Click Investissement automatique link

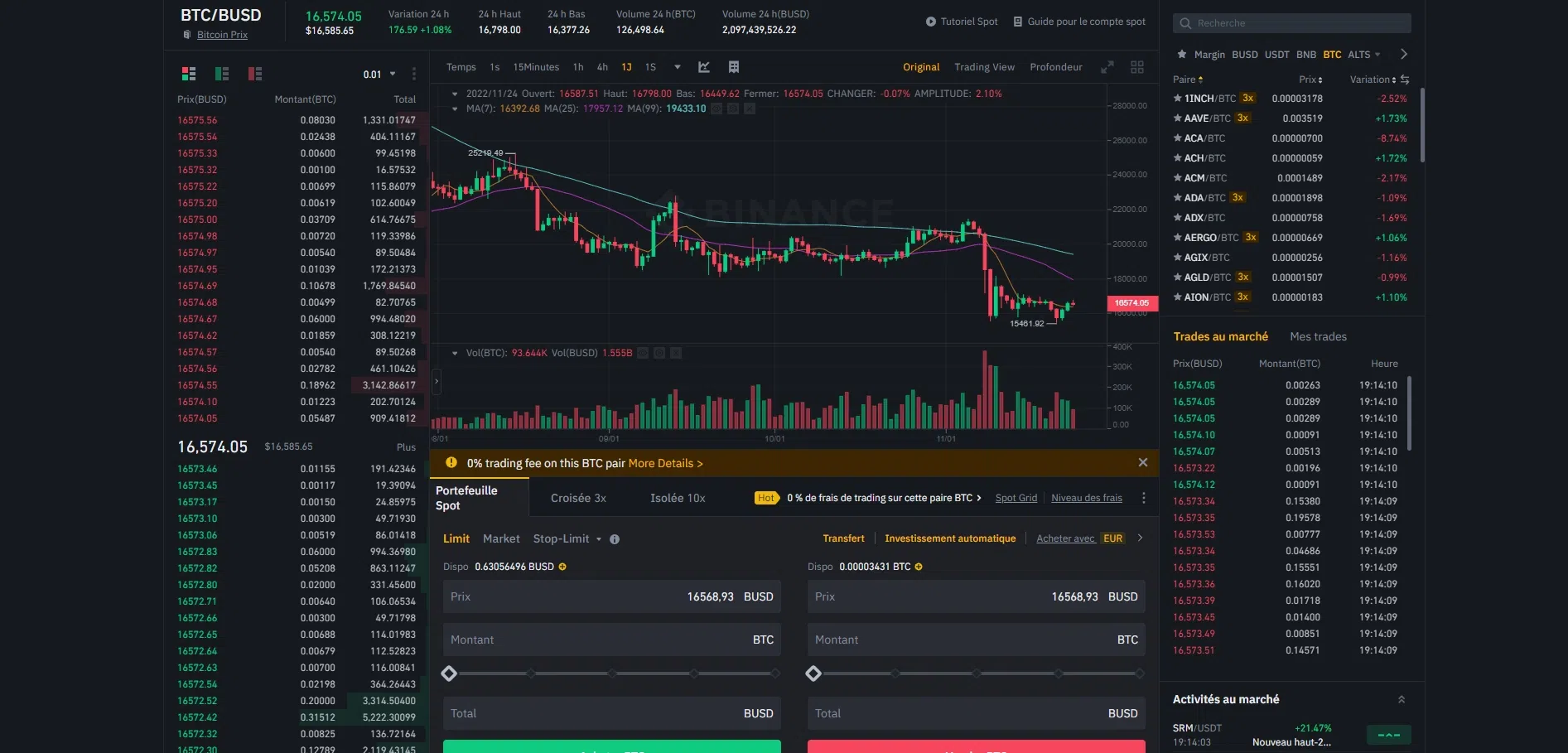(950, 538)
